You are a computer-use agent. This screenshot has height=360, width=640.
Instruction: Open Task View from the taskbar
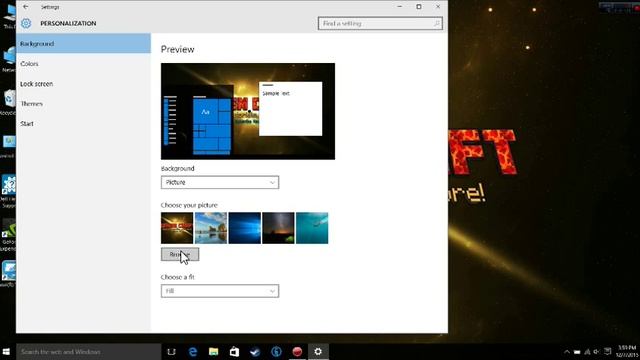click(171, 351)
